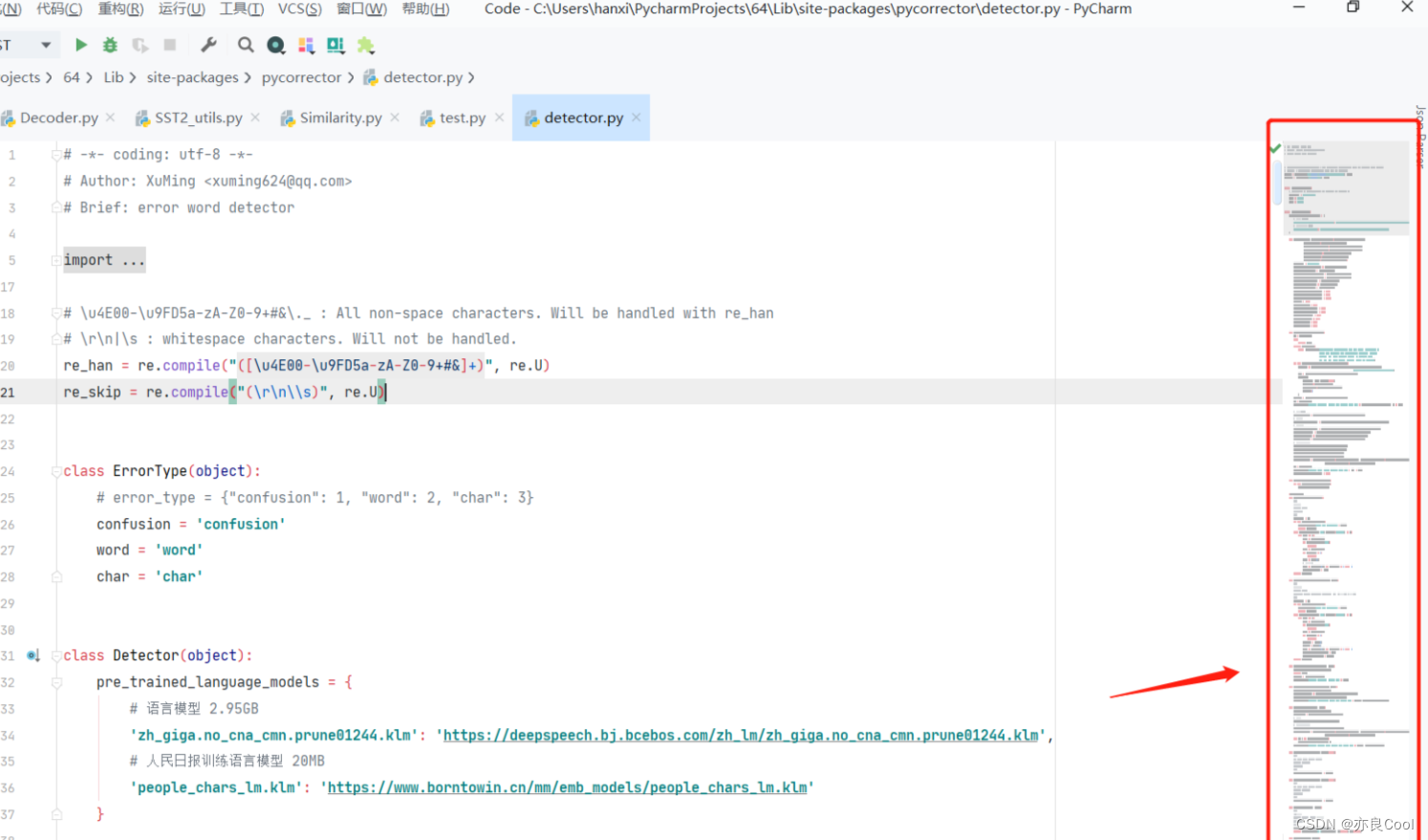Click the gray Stop square icon

pyautogui.click(x=170, y=45)
